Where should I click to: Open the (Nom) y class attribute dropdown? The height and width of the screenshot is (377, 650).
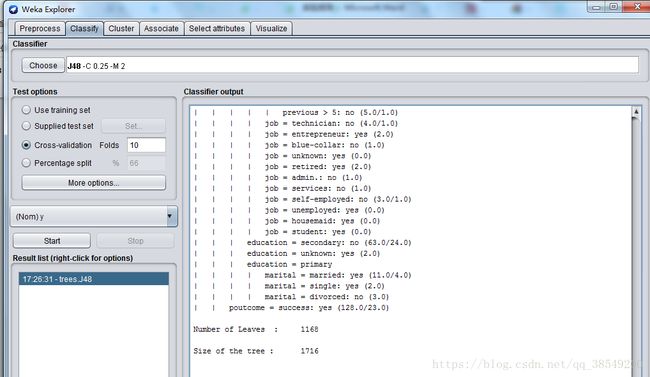point(94,216)
